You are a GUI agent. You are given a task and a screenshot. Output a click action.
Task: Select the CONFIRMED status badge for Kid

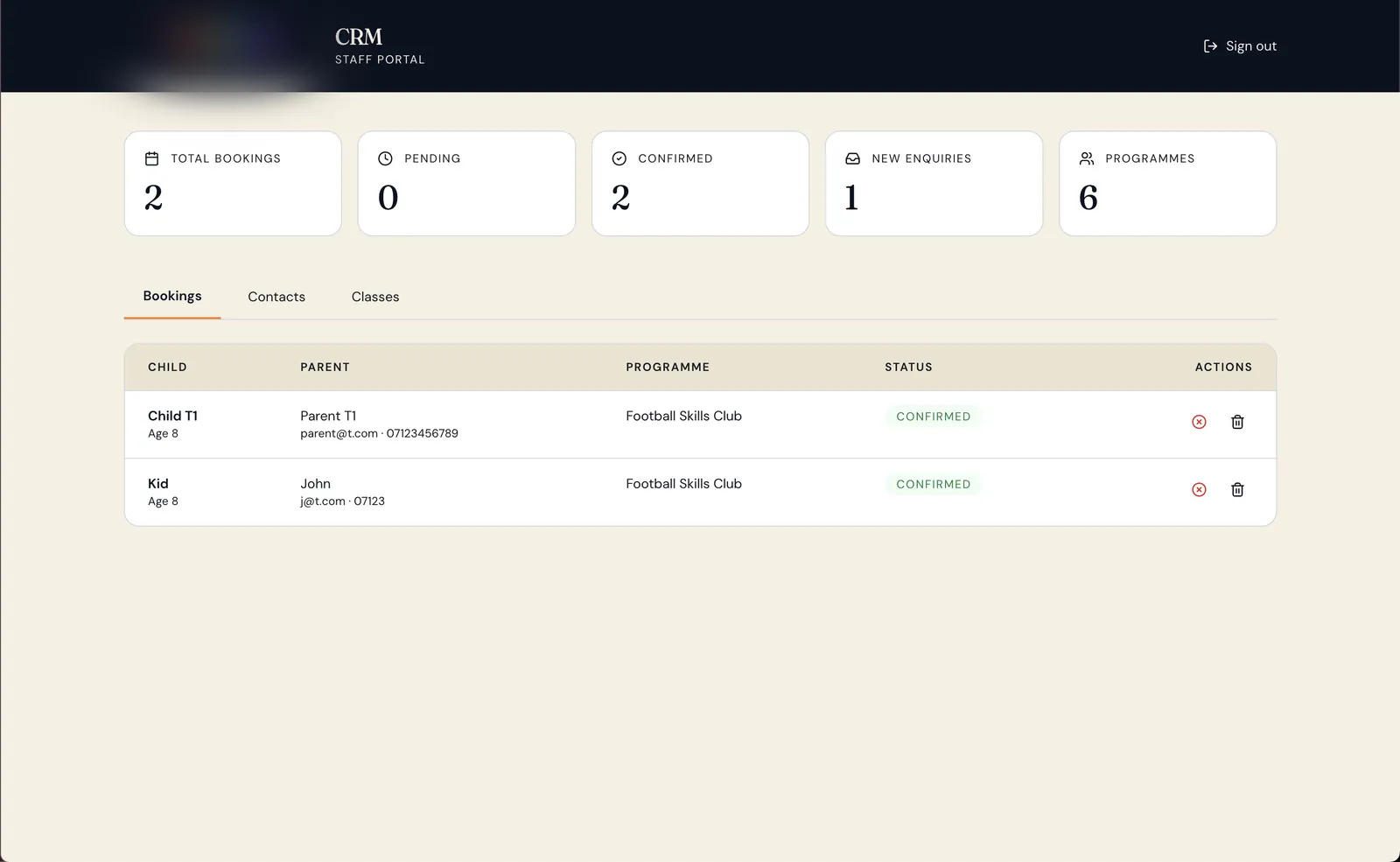[x=933, y=484]
